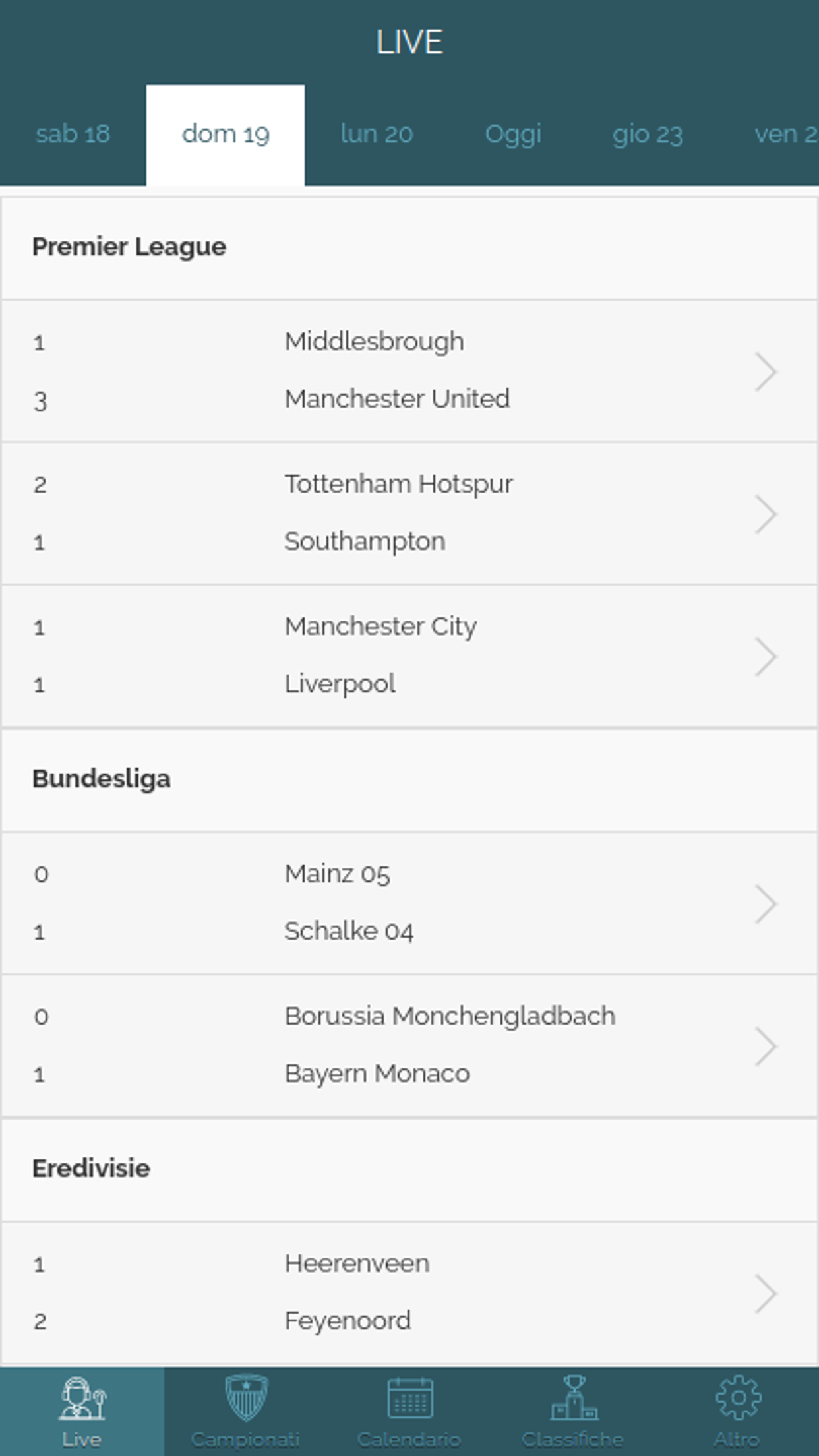Open the Altro gear icon
This screenshot has width=819, height=1456.
click(738, 1397)
